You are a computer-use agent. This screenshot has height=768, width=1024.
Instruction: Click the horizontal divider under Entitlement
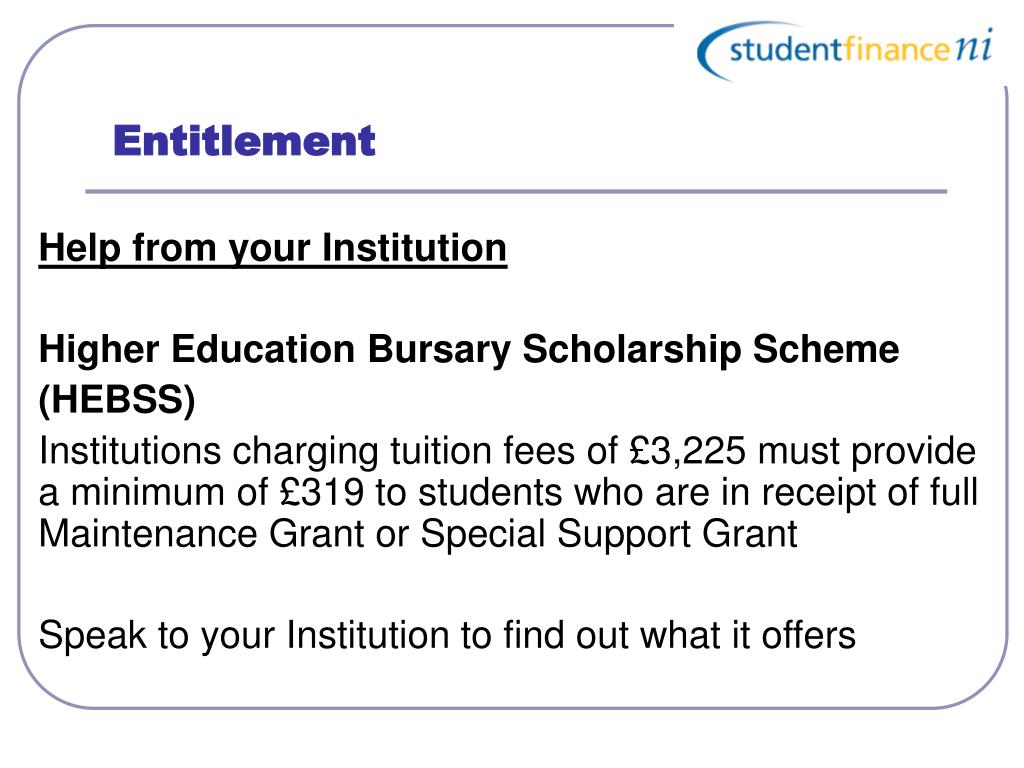(516, 191)
